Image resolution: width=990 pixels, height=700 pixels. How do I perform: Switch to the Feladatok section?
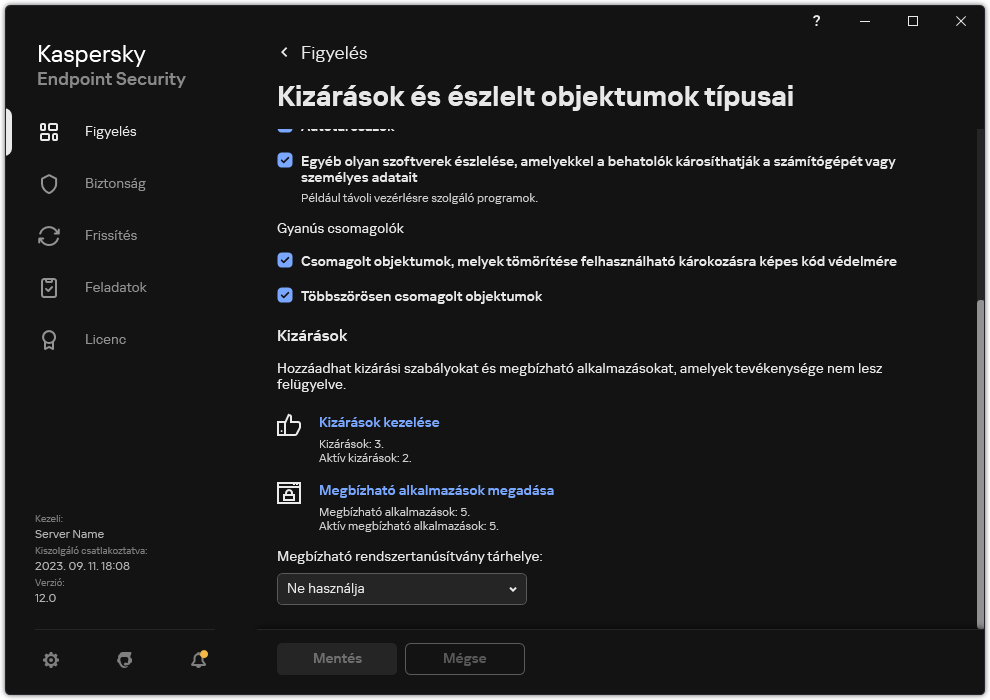pos(48,287)
